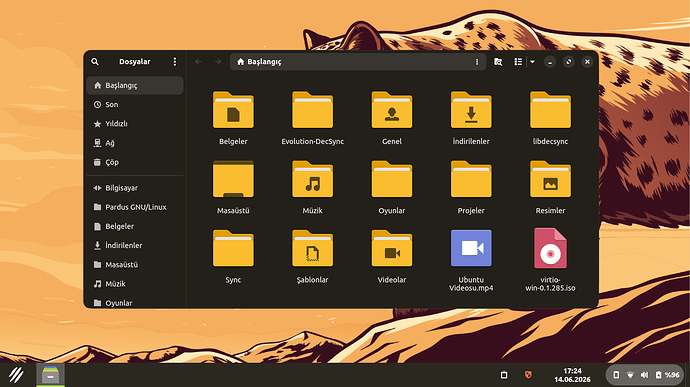Open İndirilenler bookmark in the sidebar
Viewport: 690px width, 387px height.
click(x=135, y=246)
